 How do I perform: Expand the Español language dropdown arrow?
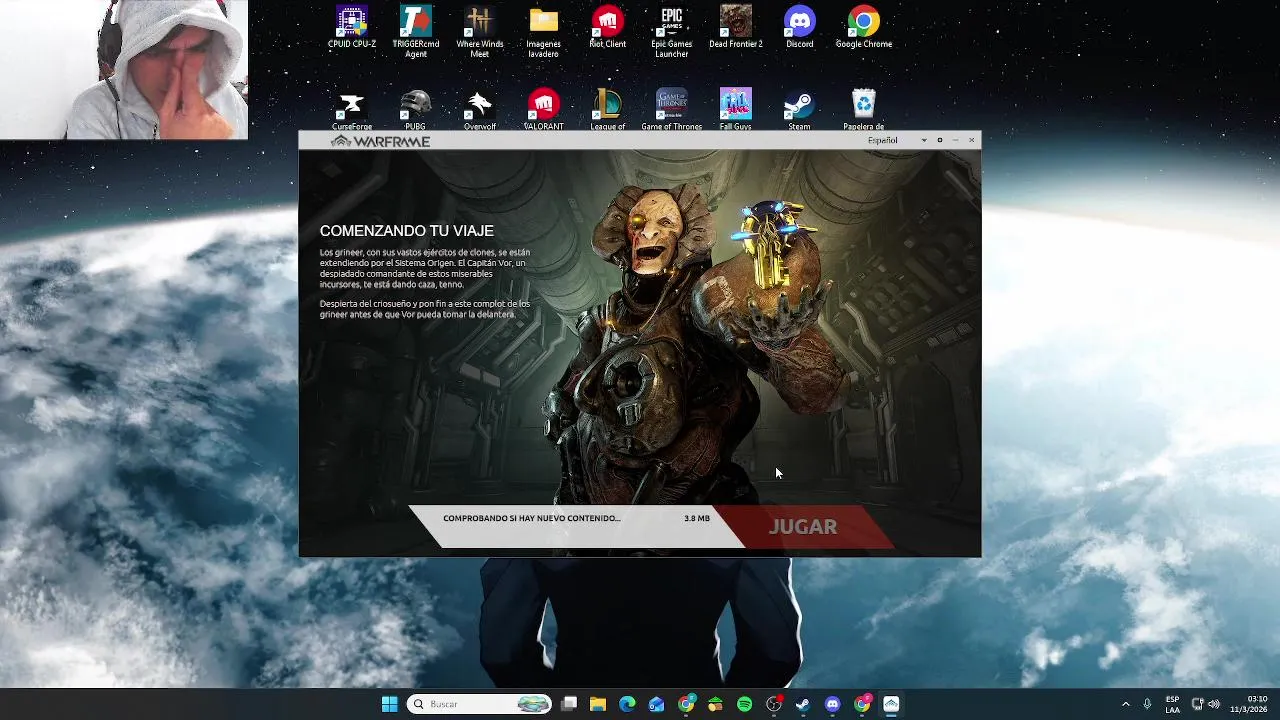tap(924, 141)
